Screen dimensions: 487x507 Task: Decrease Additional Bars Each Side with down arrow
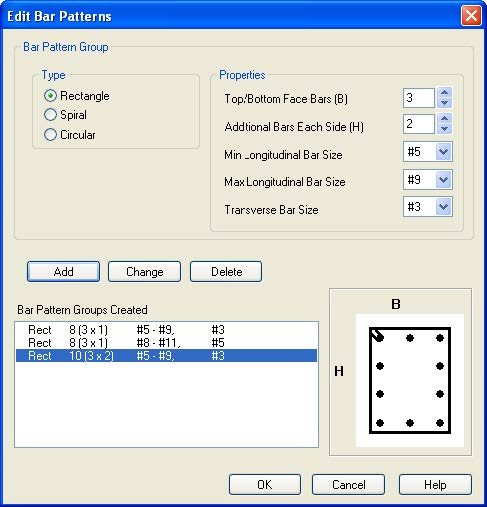click(444, 129)
